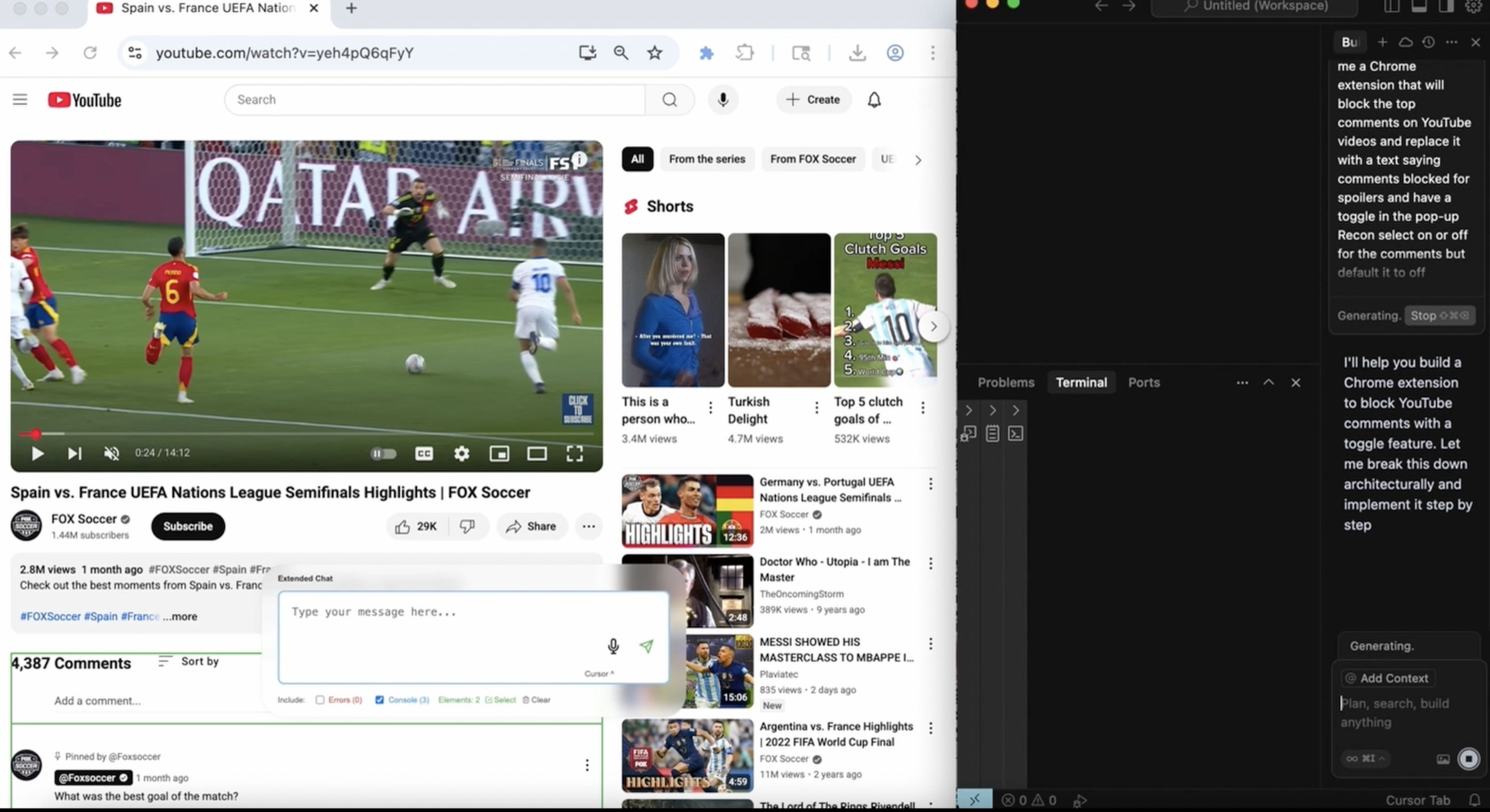Bookmark page with star icon
1490x812 pixels.
click(655, 53)
